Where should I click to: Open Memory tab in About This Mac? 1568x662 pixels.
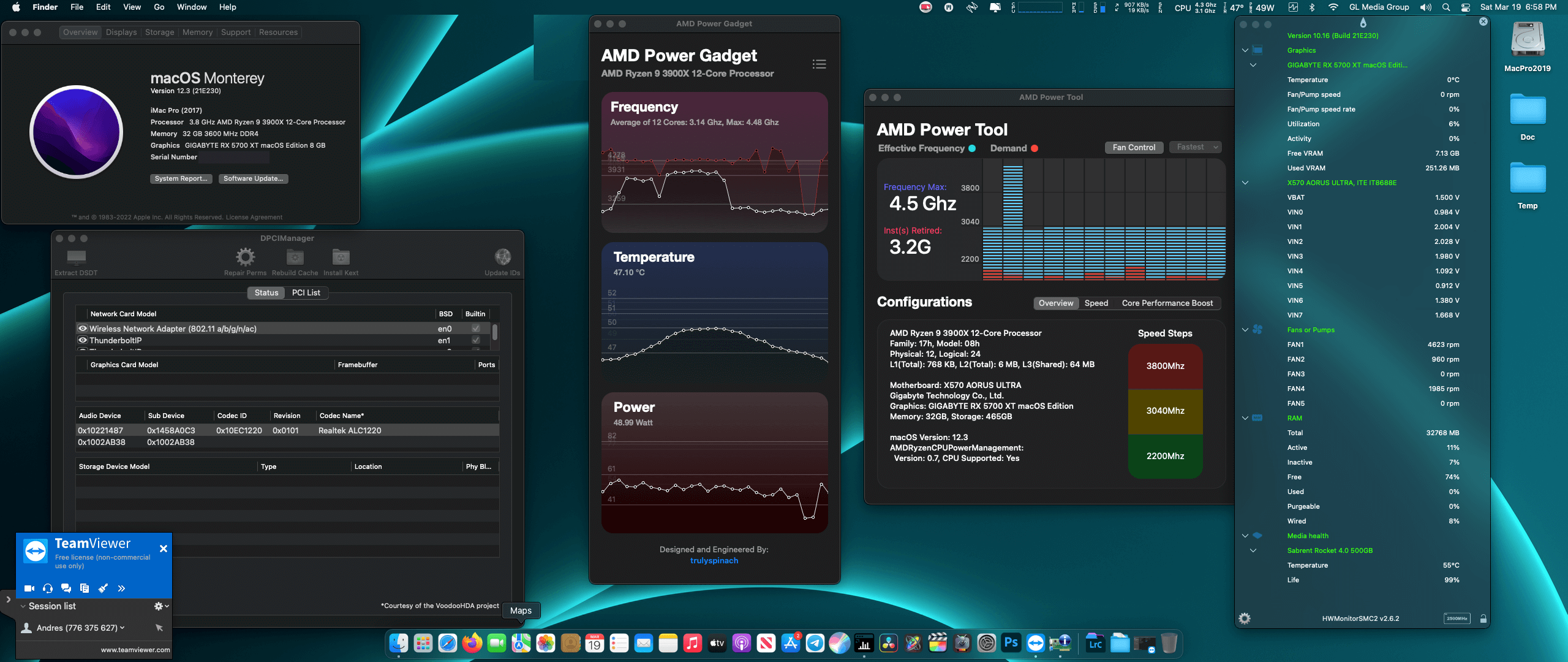pyautogui.click(x=197, y=32)
